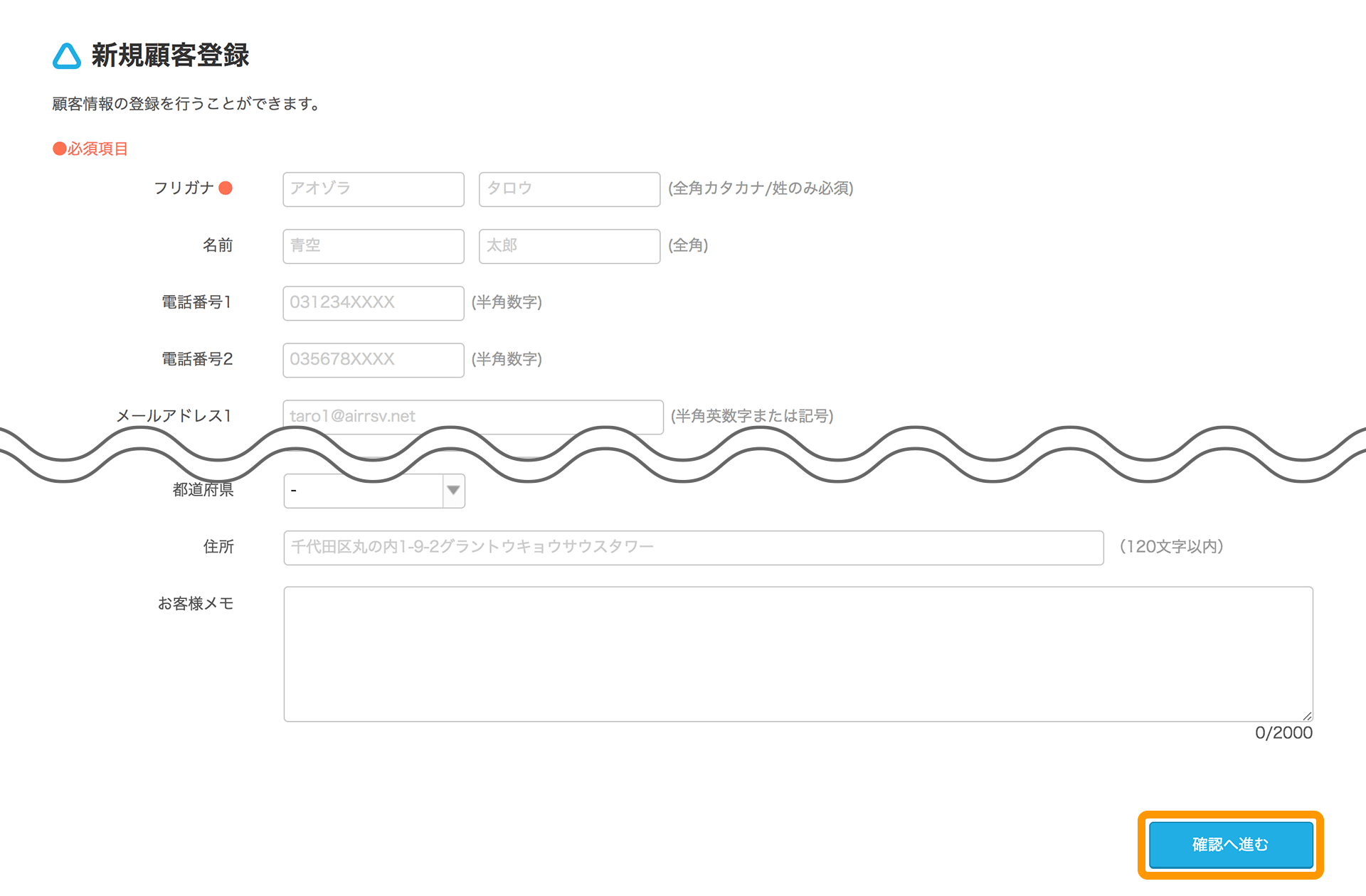Viewport: 1366px width, 896px height.
Task: Grab the memo textarea resize handle
Action: tap(1307, 716)
